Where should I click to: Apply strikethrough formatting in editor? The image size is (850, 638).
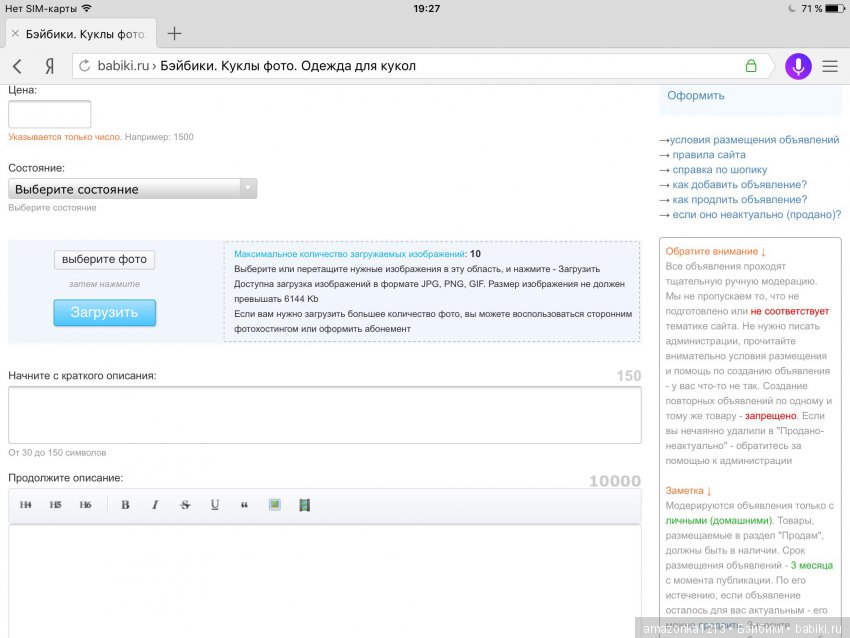click(x=185, y=505)
